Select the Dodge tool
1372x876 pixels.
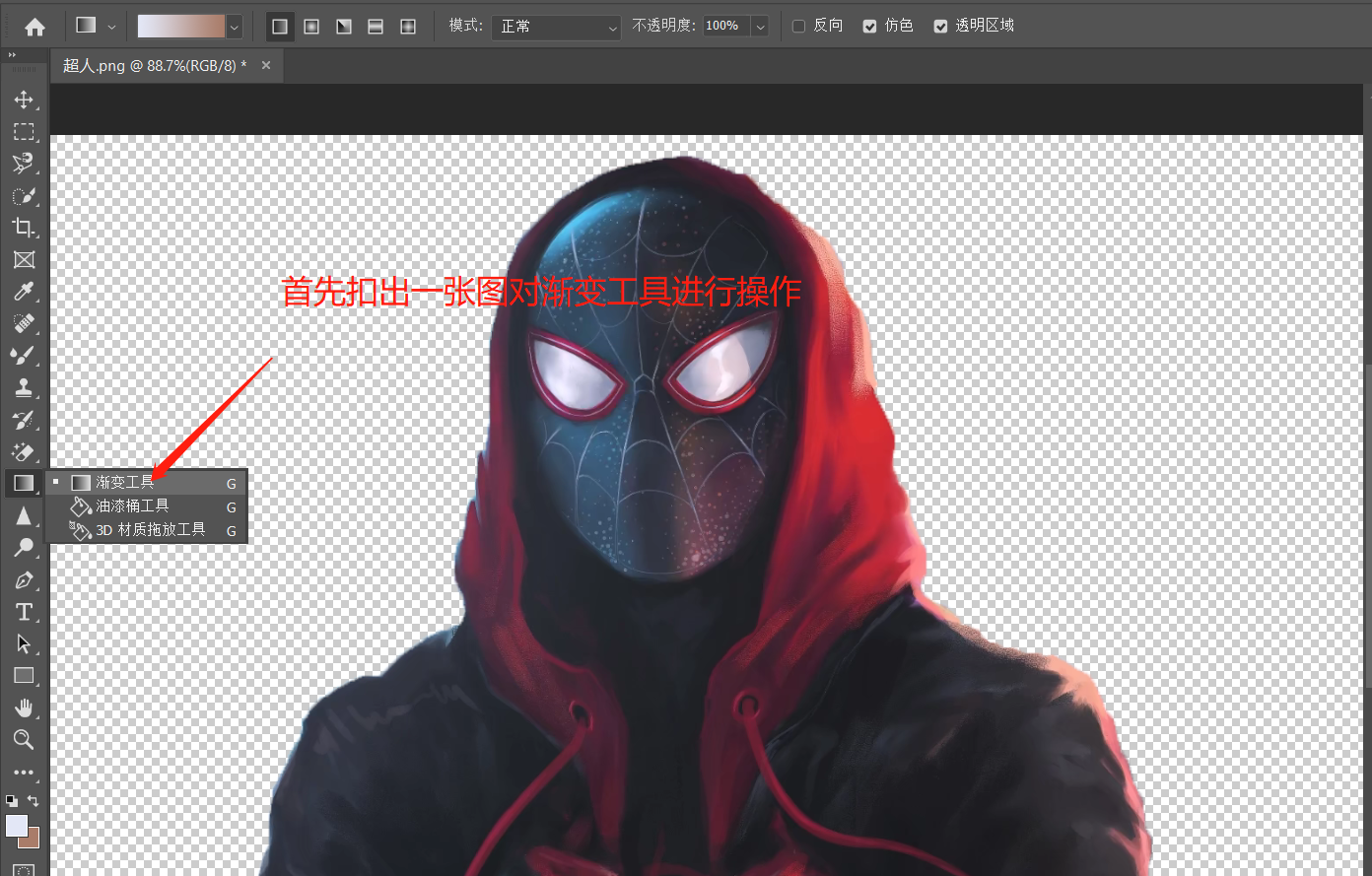point(24,547)
